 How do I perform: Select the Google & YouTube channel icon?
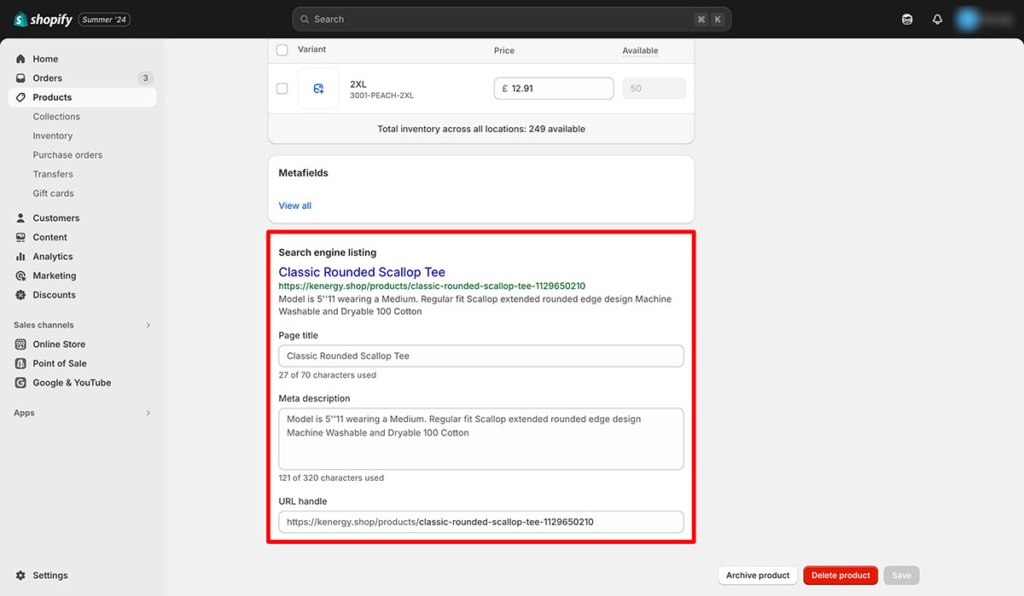(22, 382)
